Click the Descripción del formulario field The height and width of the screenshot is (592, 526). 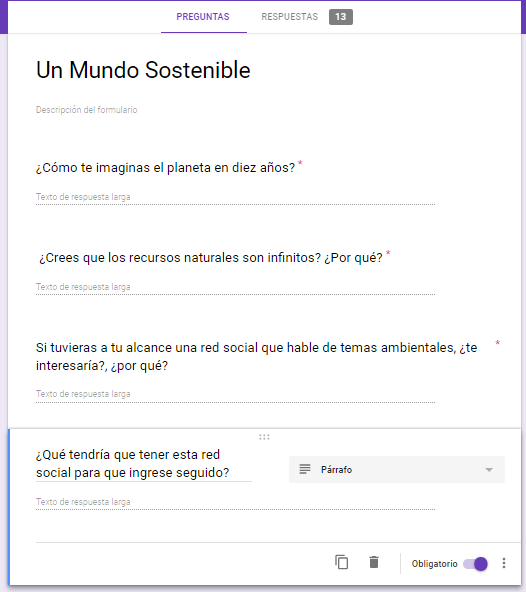[x=86, y=109]
